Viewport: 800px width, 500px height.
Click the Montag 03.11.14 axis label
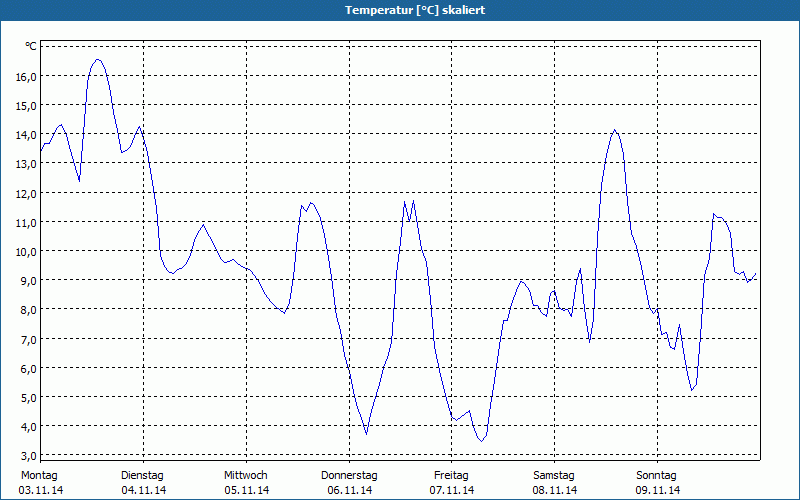[41, 482]
